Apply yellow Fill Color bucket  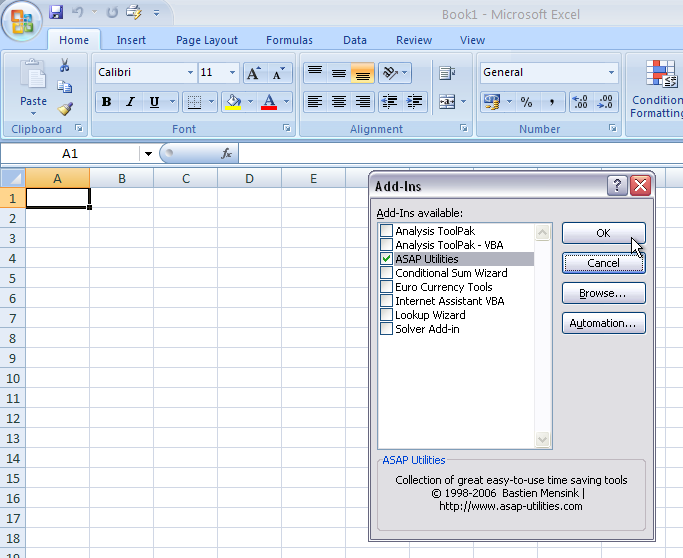[233, 102]
